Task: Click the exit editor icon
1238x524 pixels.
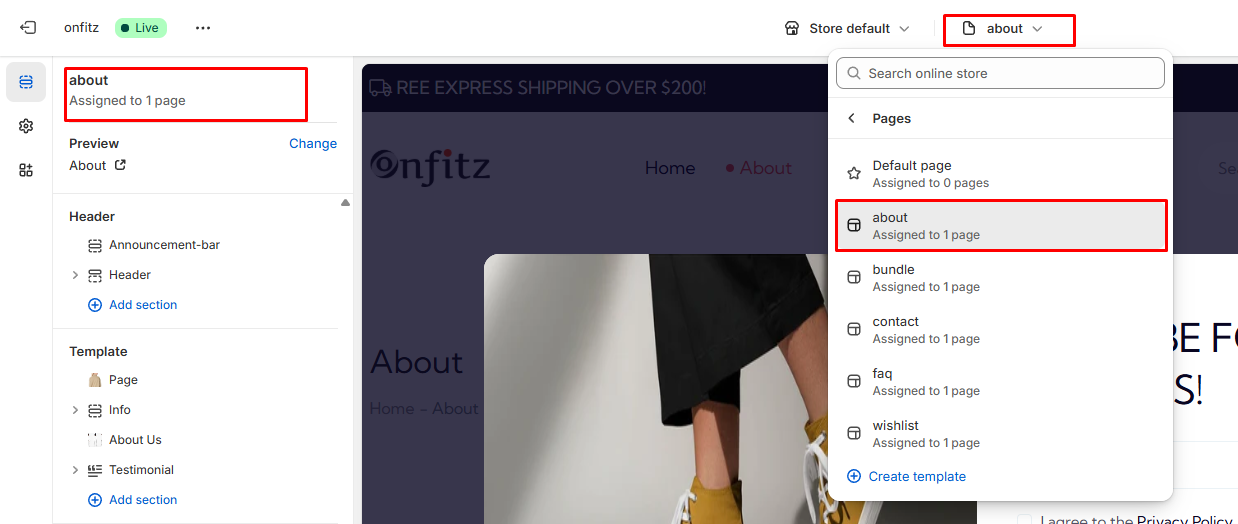Action: pyautogui.click(x=28, y=28)
